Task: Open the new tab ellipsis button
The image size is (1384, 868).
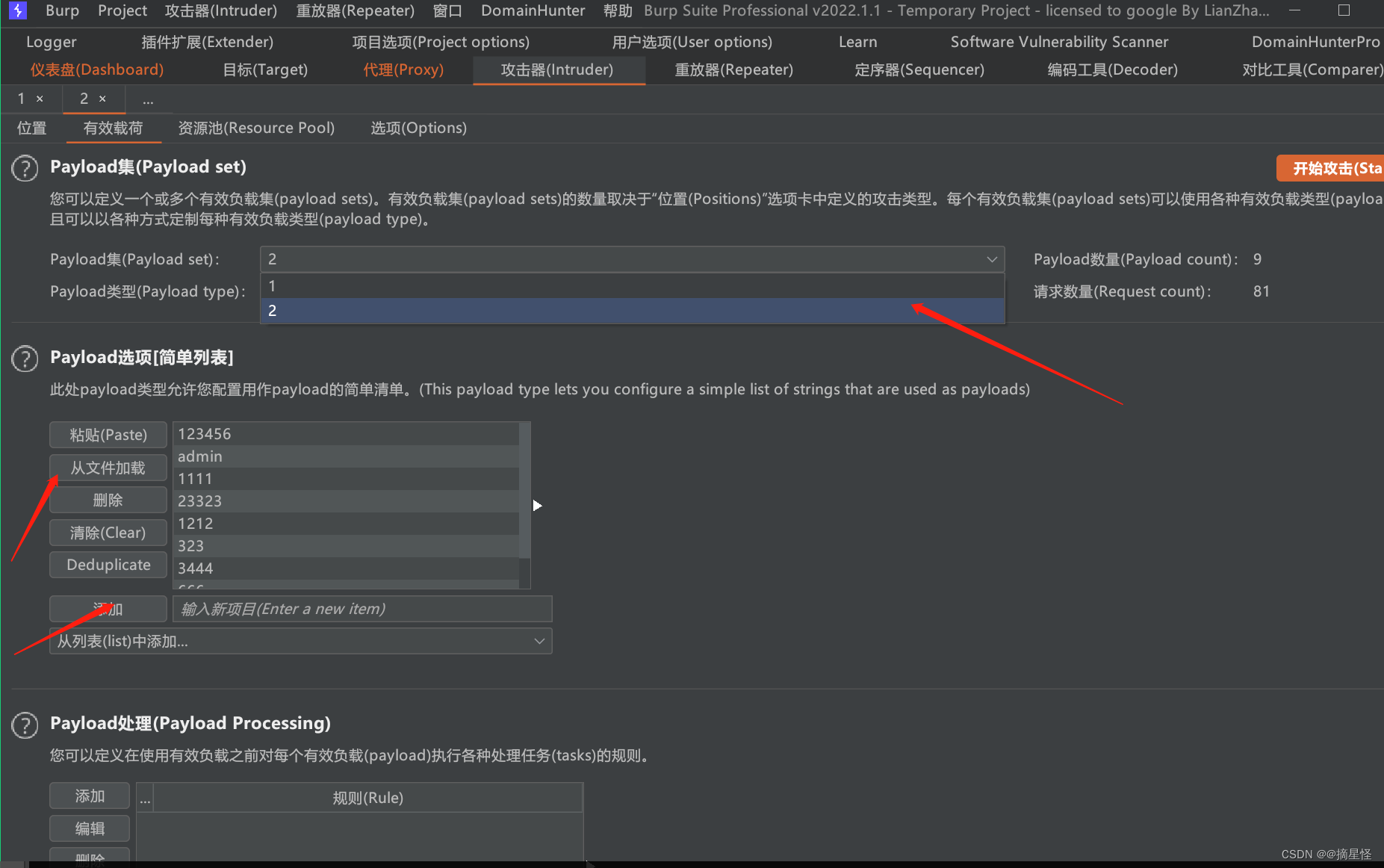Action: 148,99
